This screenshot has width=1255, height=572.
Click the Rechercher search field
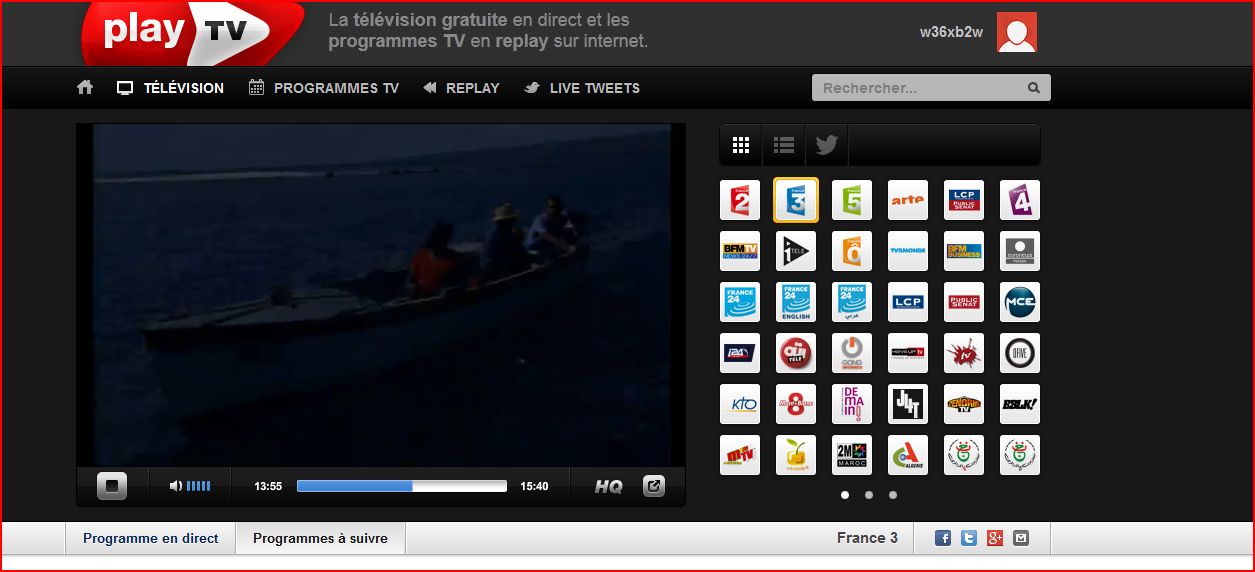918,88
